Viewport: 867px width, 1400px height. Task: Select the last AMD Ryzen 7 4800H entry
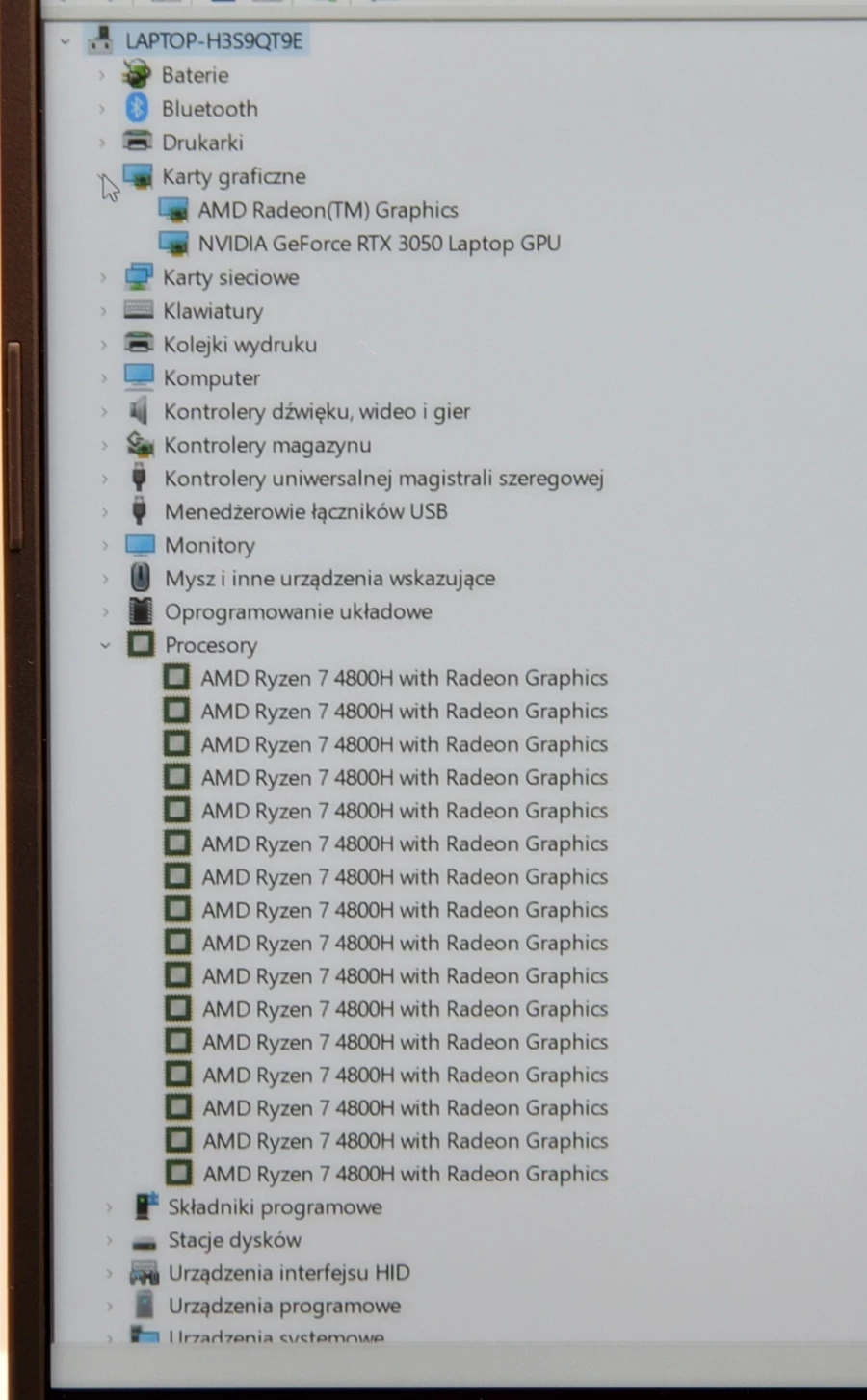pos(405,1174)
